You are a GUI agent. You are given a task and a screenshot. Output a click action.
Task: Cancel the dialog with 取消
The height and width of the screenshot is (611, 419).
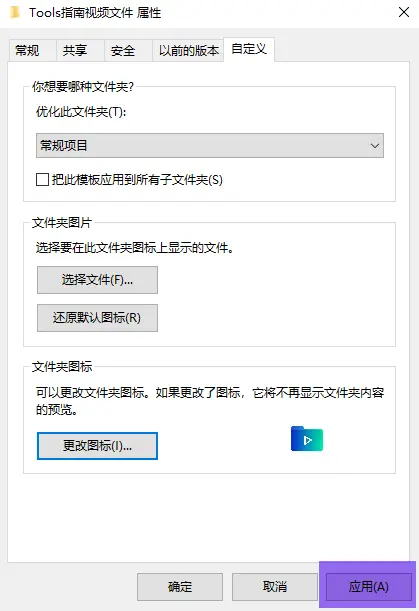click(275, 586)
